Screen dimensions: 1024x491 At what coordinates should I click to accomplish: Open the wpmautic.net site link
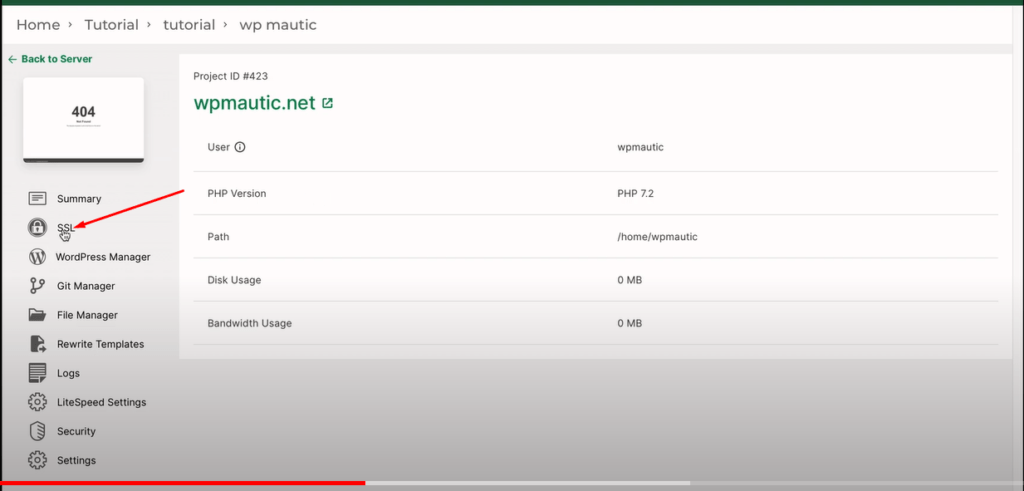pos(255,103)
